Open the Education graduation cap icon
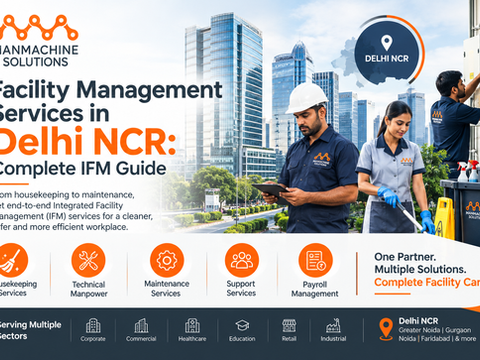 (x=242, y=325)
